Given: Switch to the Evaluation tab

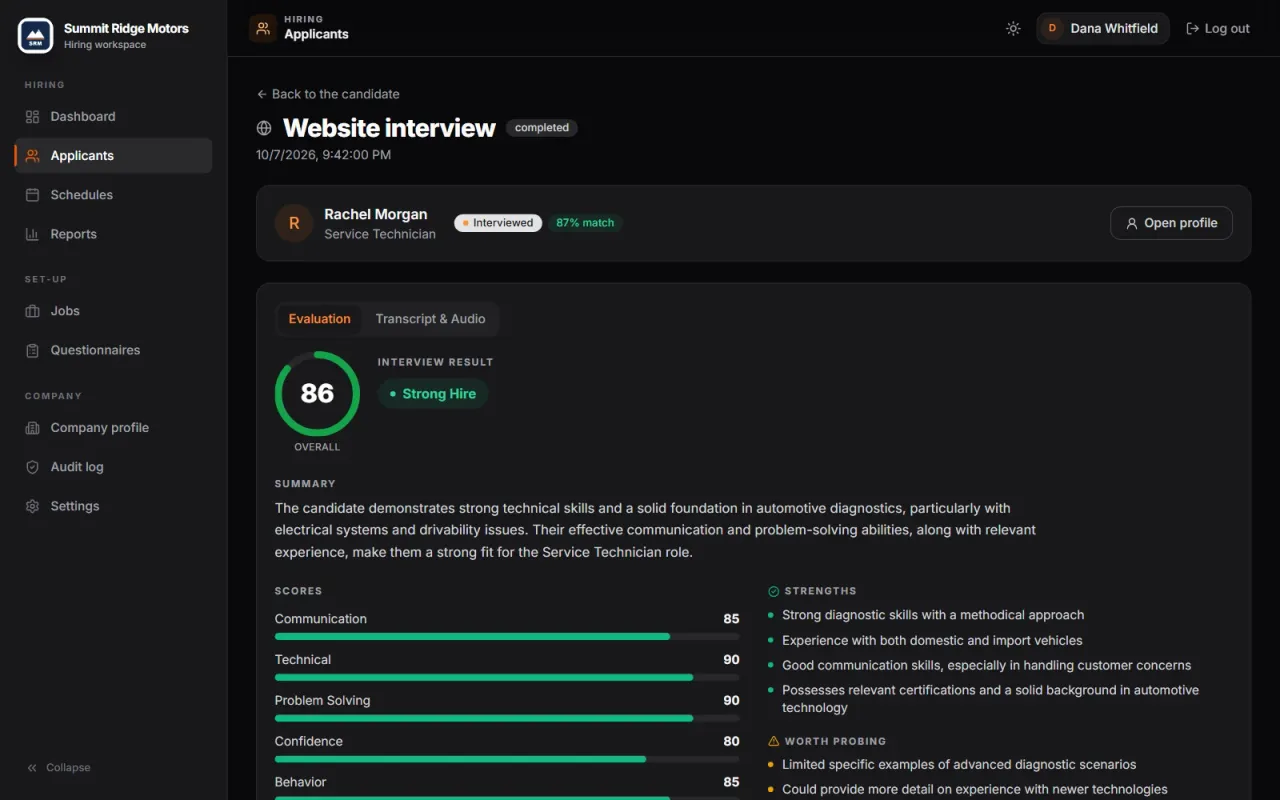Looking at the screenshot, I should pos(319,319).
